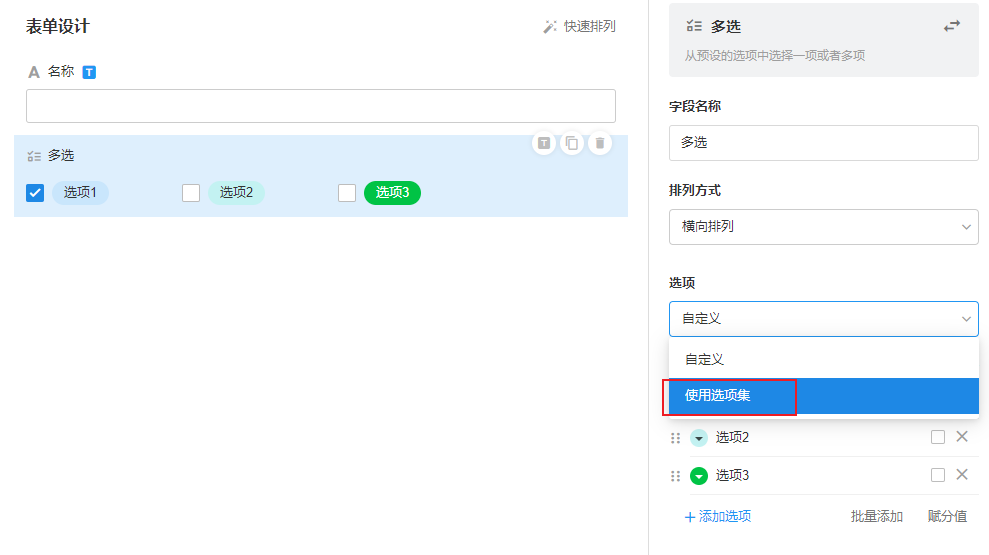Image resolution: width=989 pixels, height=555 pixels.
Task: Click the switch field type arrows icon
Action: pos(951,26)
